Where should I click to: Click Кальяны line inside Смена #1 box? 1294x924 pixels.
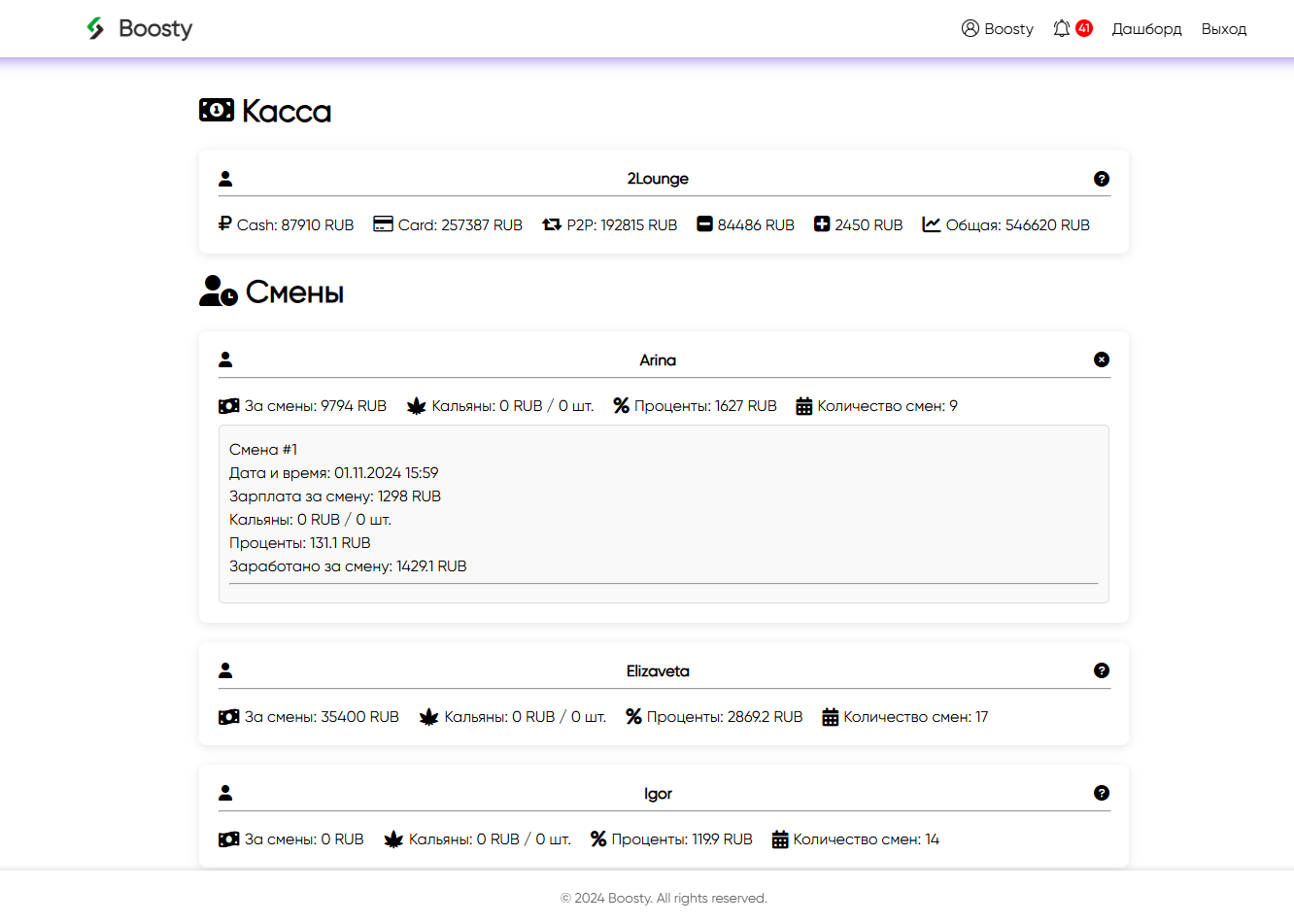point(311,519)
